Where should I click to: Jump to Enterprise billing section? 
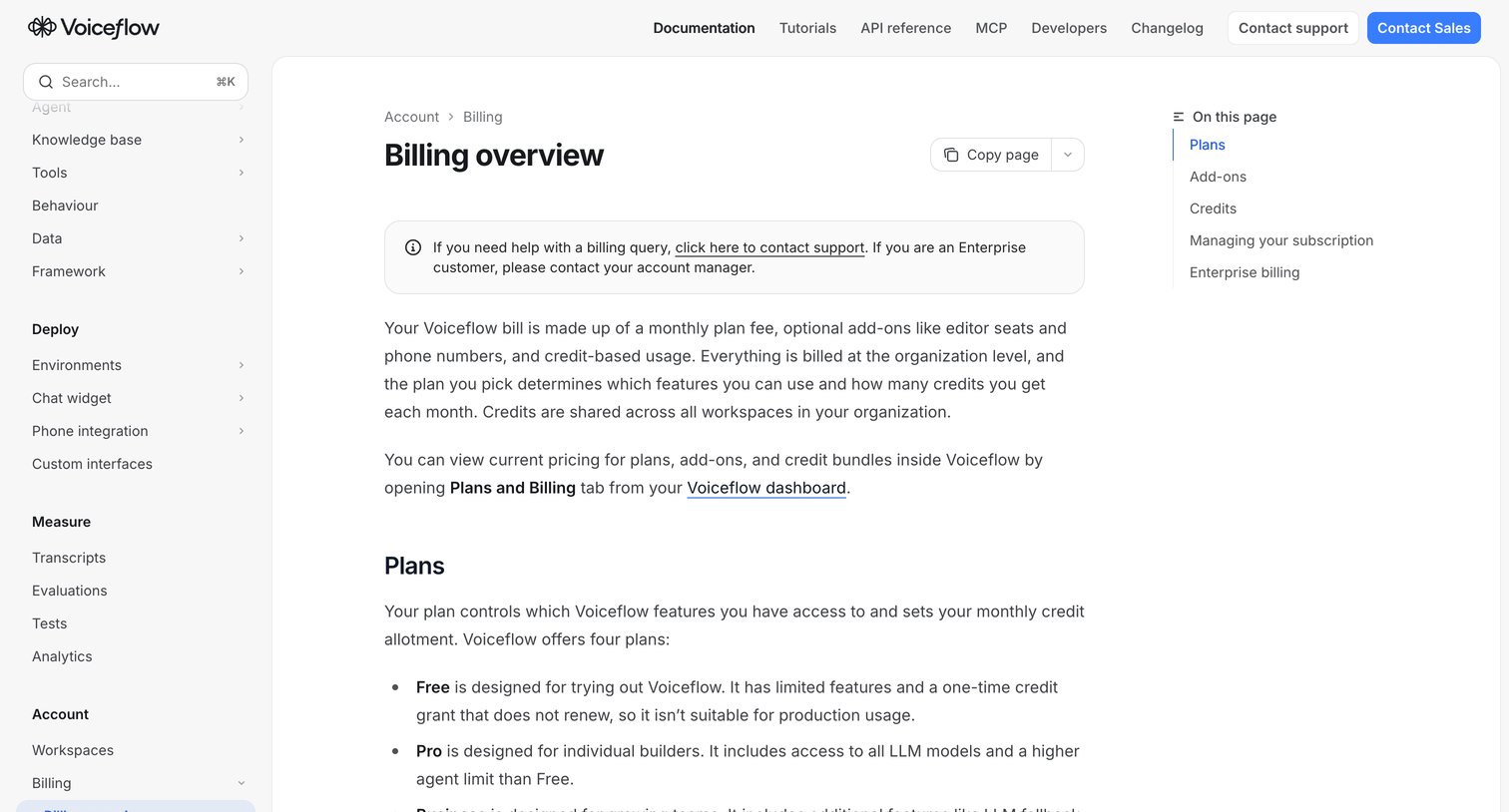(1245, 272)
